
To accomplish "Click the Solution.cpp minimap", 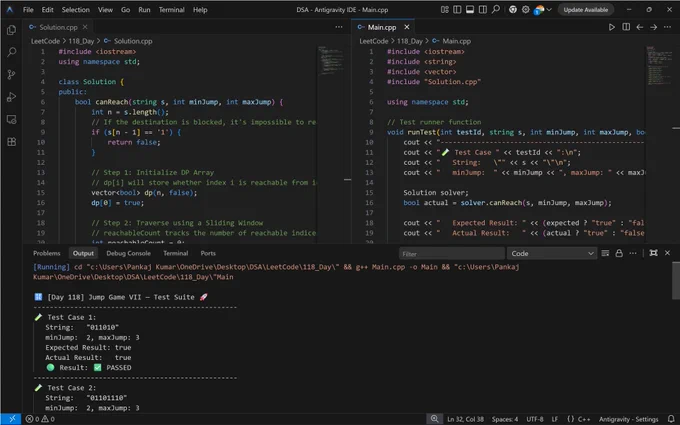I will click(x=331, y=61).
